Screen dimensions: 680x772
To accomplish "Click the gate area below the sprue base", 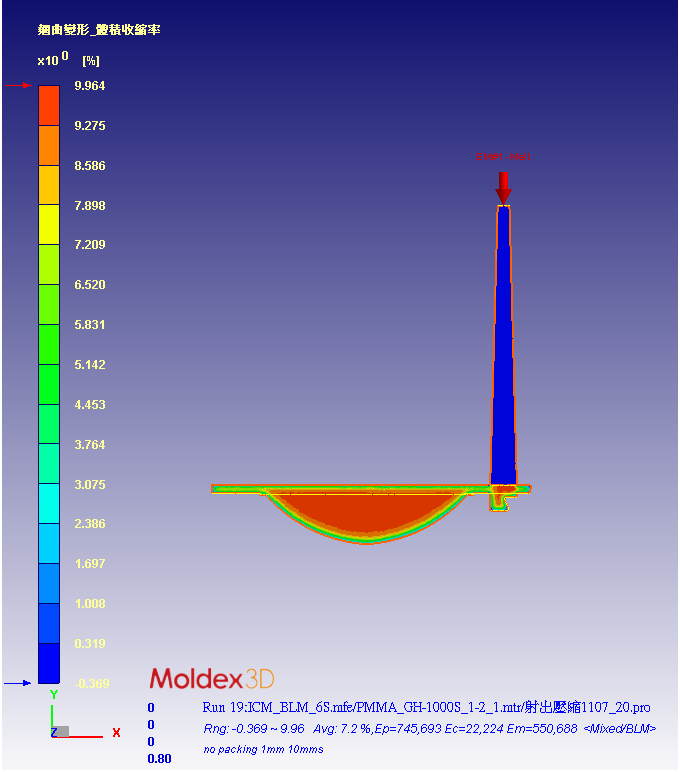I will pos(501,500).
